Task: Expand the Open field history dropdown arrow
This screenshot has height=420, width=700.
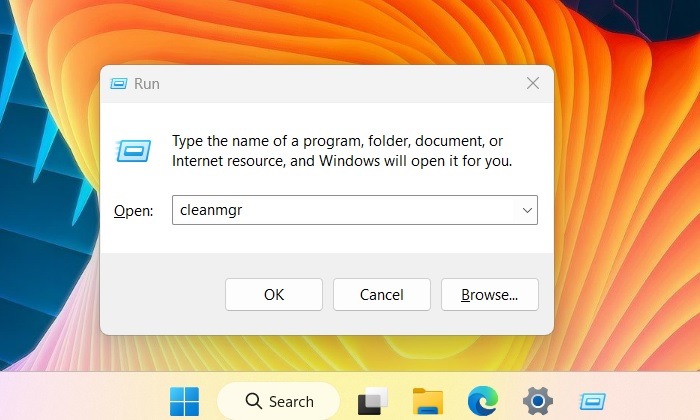Action: click(527, 210)
